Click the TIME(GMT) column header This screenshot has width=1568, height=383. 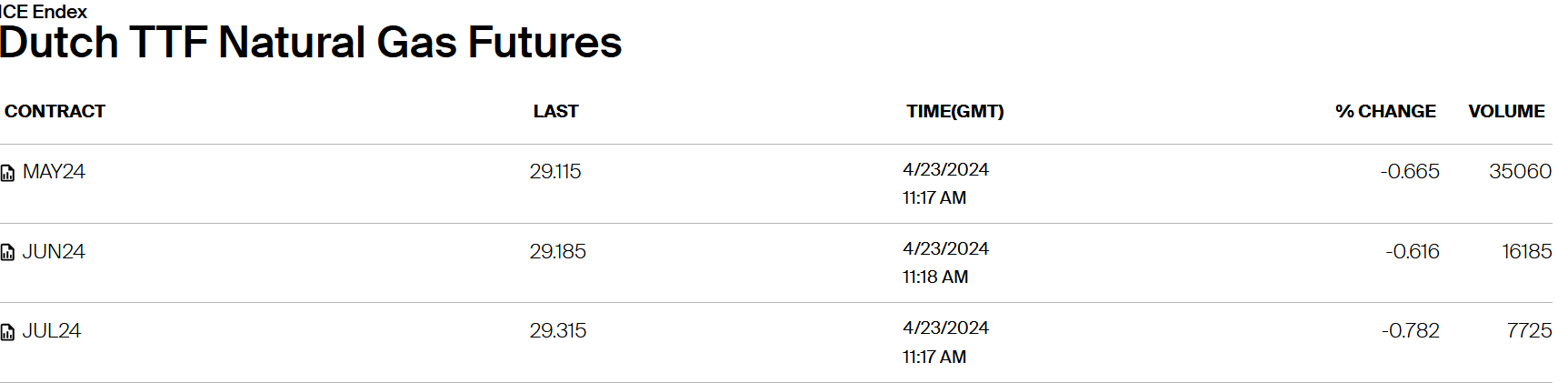click(954, 111)
